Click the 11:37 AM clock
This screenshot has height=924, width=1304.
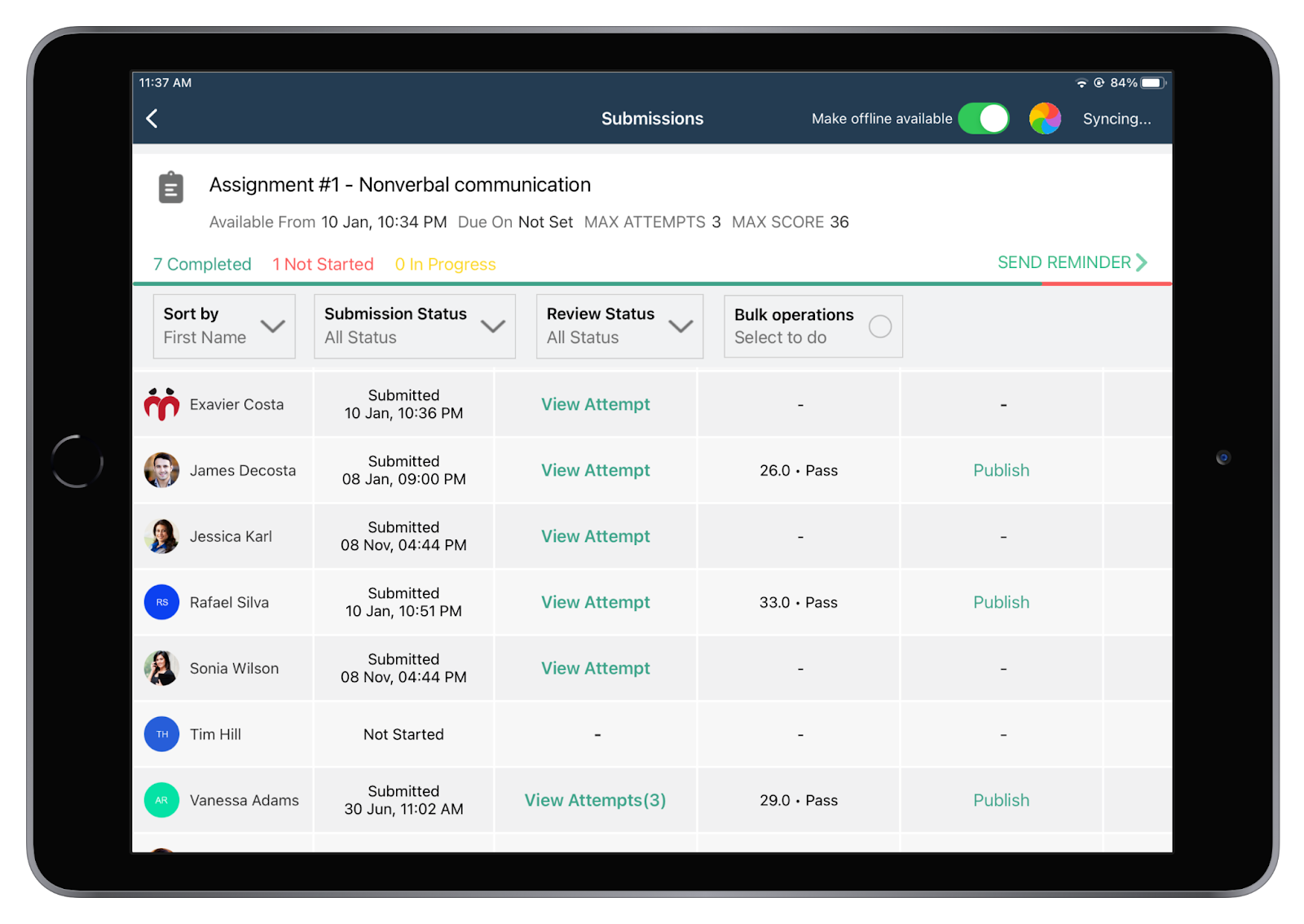[165, 83]
